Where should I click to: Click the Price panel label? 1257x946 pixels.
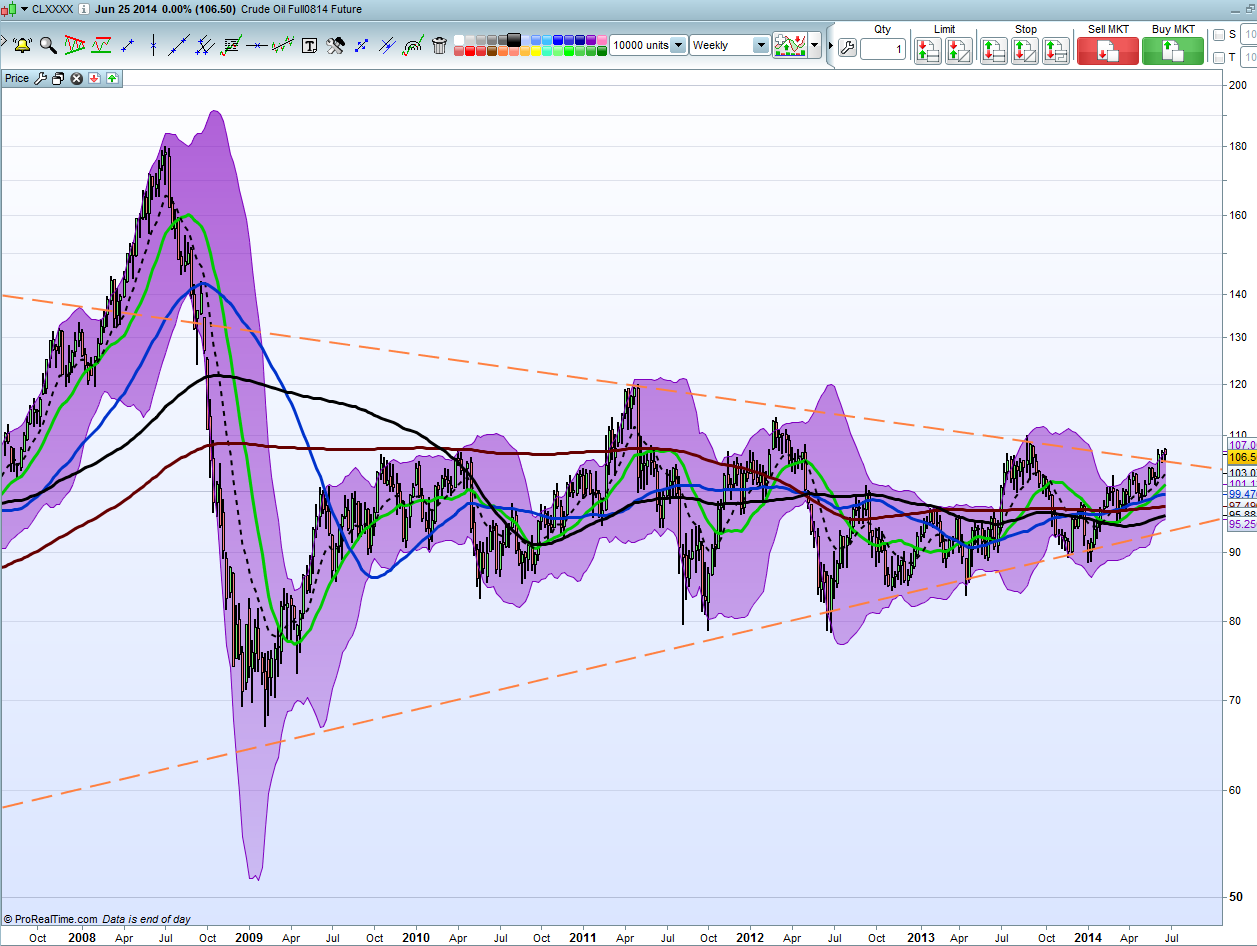[x=17, y=78]
